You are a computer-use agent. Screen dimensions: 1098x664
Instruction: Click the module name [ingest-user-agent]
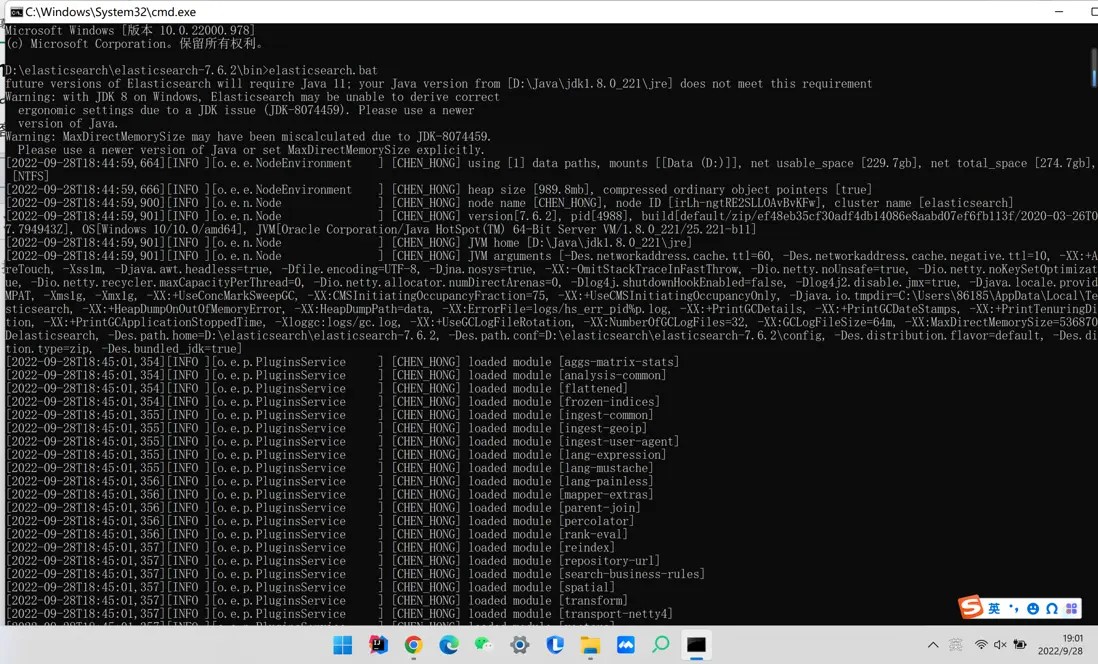click(618, 442)
